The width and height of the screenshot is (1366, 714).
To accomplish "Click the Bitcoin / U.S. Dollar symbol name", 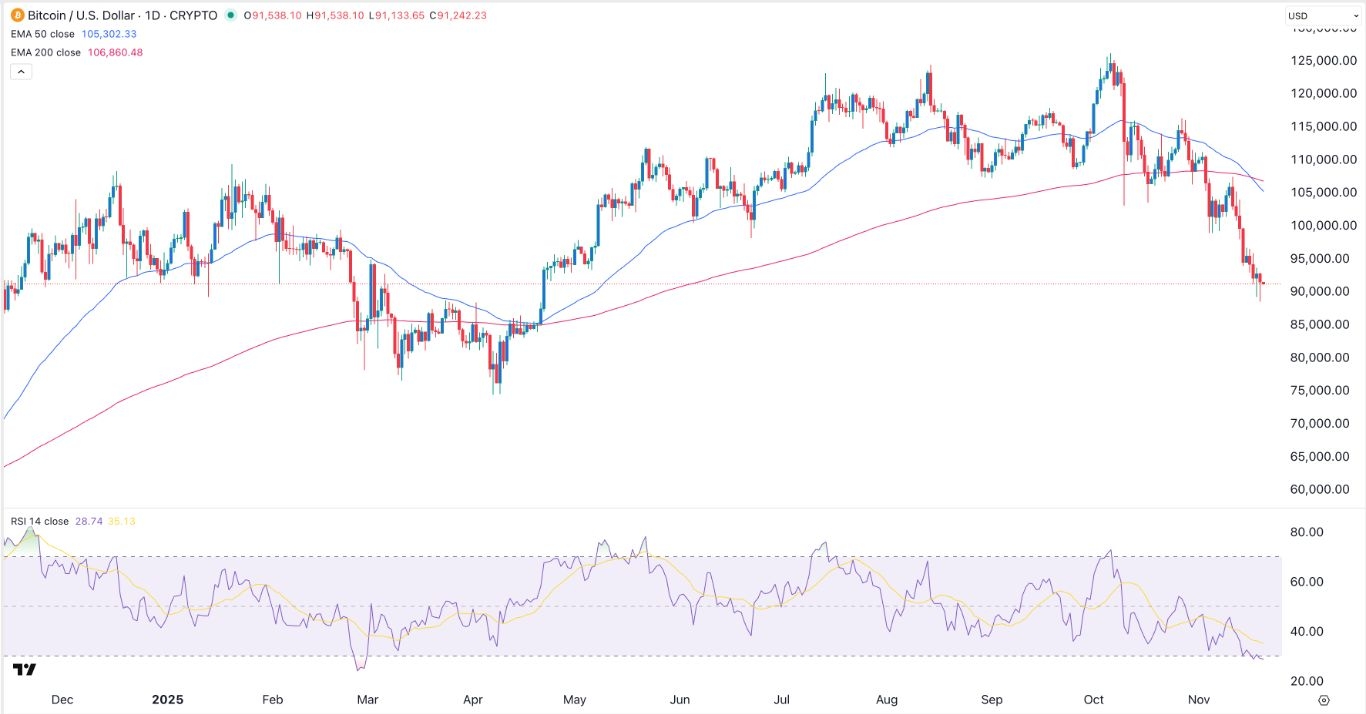I will coord(80,15).
